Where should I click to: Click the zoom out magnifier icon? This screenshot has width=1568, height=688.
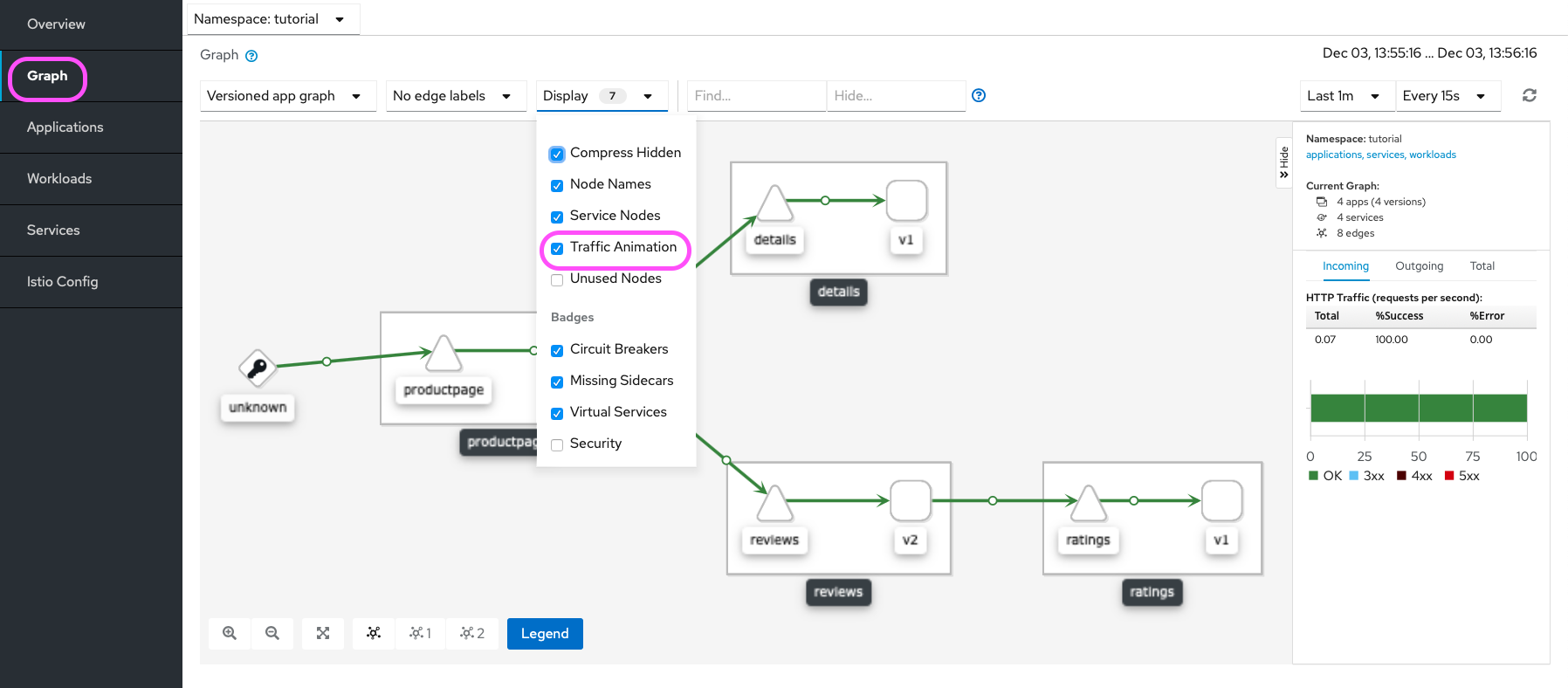pos(272,633)
